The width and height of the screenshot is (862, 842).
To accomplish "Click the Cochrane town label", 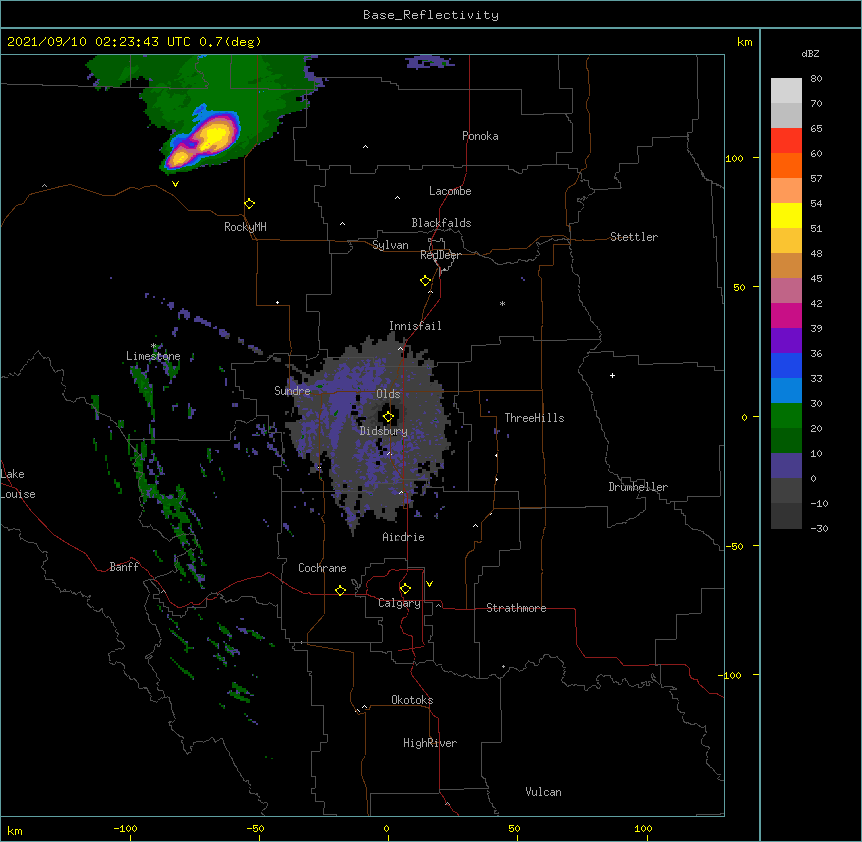I will tap(322, 568).
